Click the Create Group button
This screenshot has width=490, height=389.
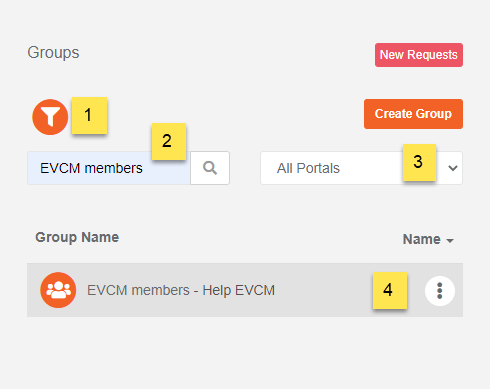[x=413, y=114]
